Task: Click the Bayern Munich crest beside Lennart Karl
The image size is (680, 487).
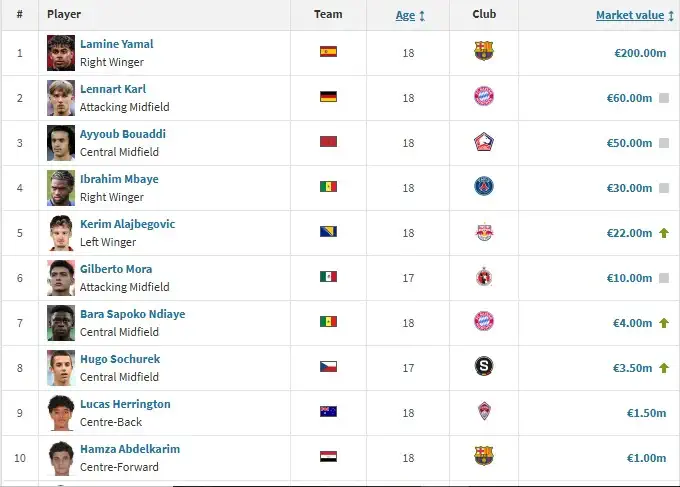Action: (x=484, y=96)
